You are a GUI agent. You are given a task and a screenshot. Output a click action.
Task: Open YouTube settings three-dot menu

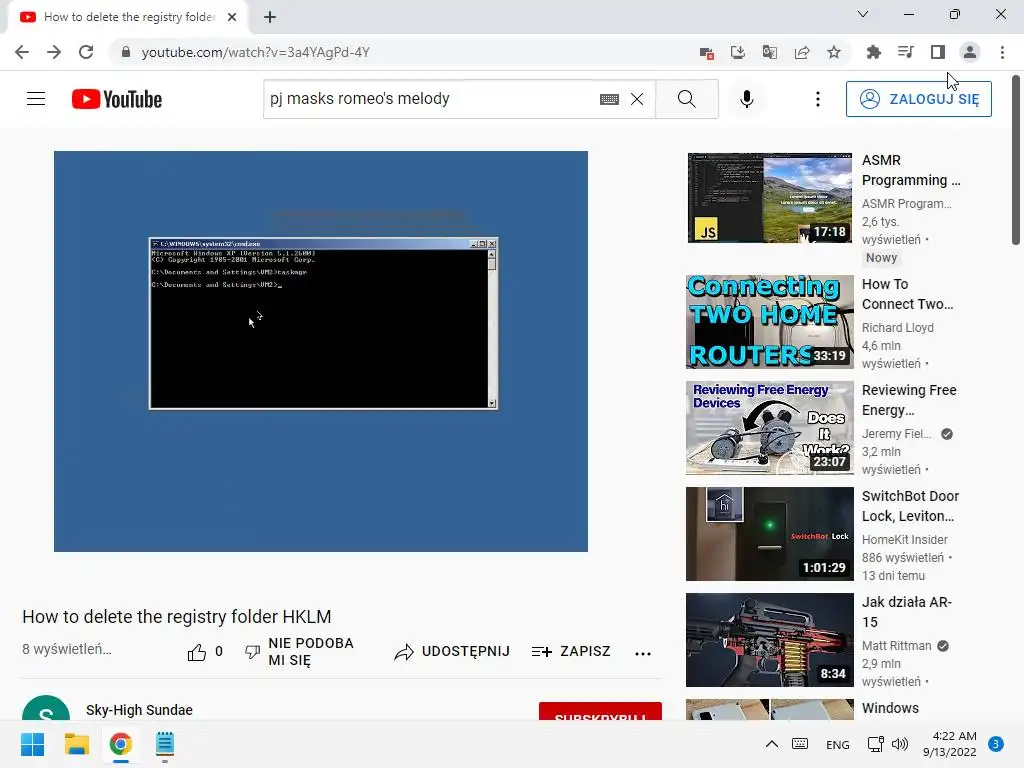click(x=818, y=99)
